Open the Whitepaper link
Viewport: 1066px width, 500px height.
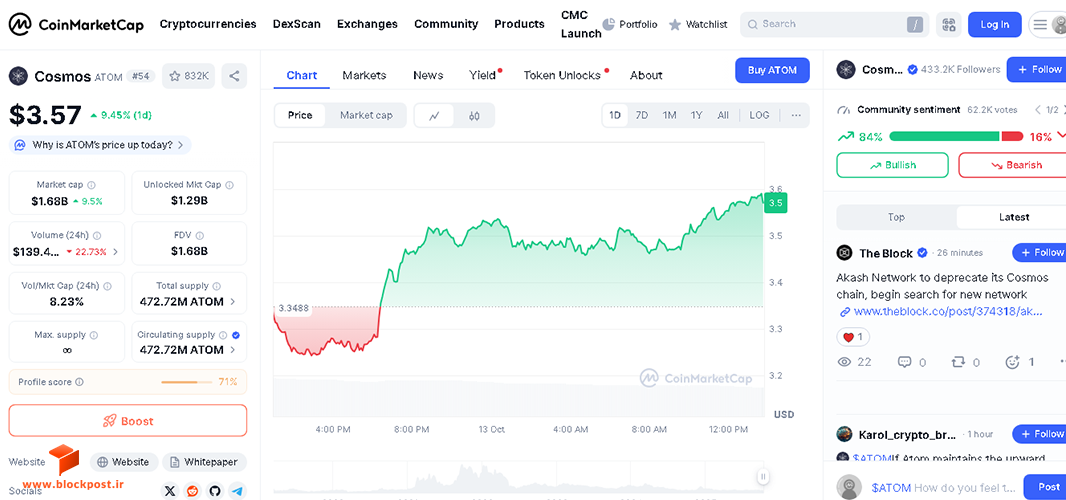point(204,462)
